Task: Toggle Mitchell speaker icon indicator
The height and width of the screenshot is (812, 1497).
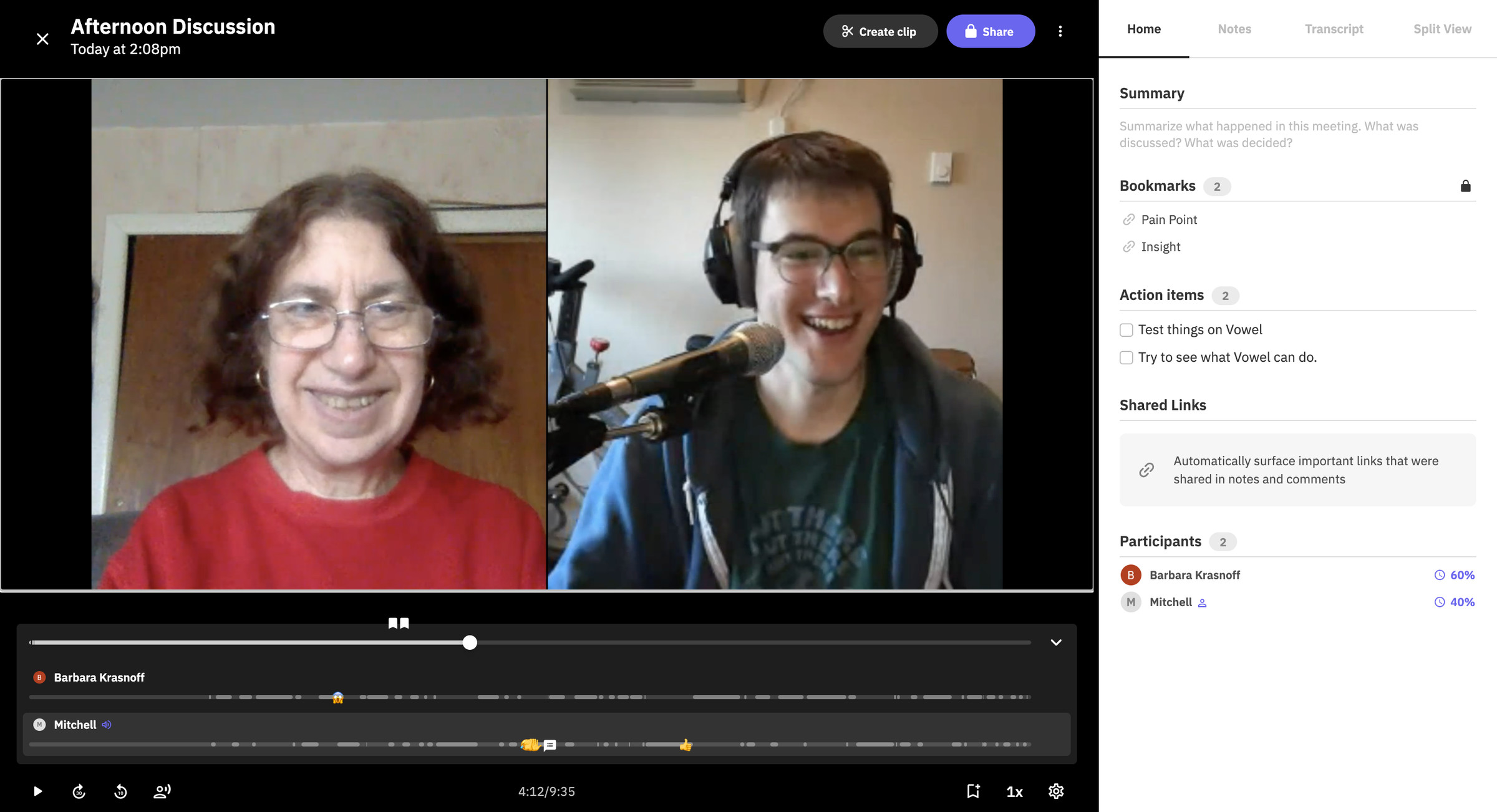Action: click(x=107, y=724)
